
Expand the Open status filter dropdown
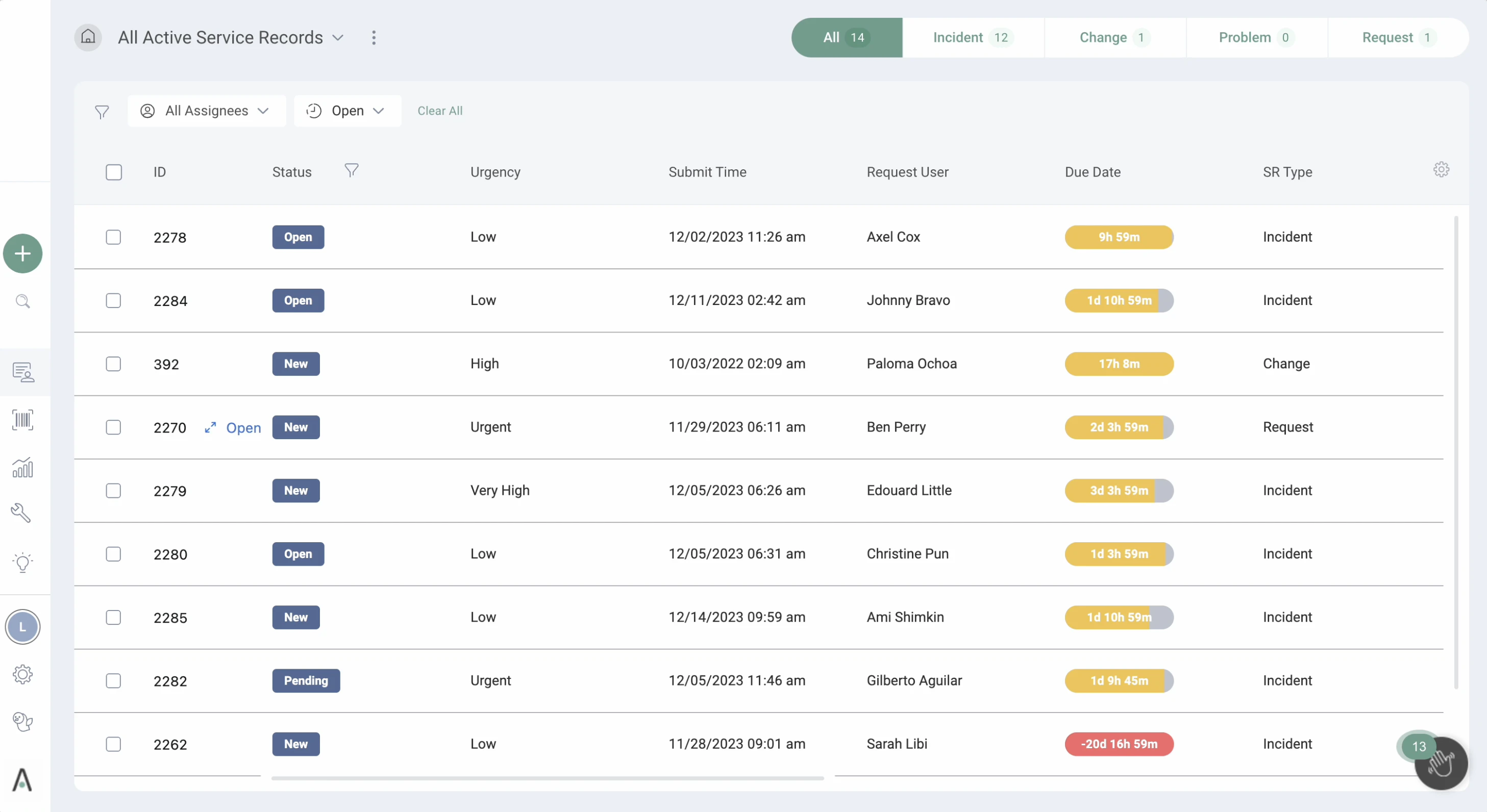(x=347, y=111)
